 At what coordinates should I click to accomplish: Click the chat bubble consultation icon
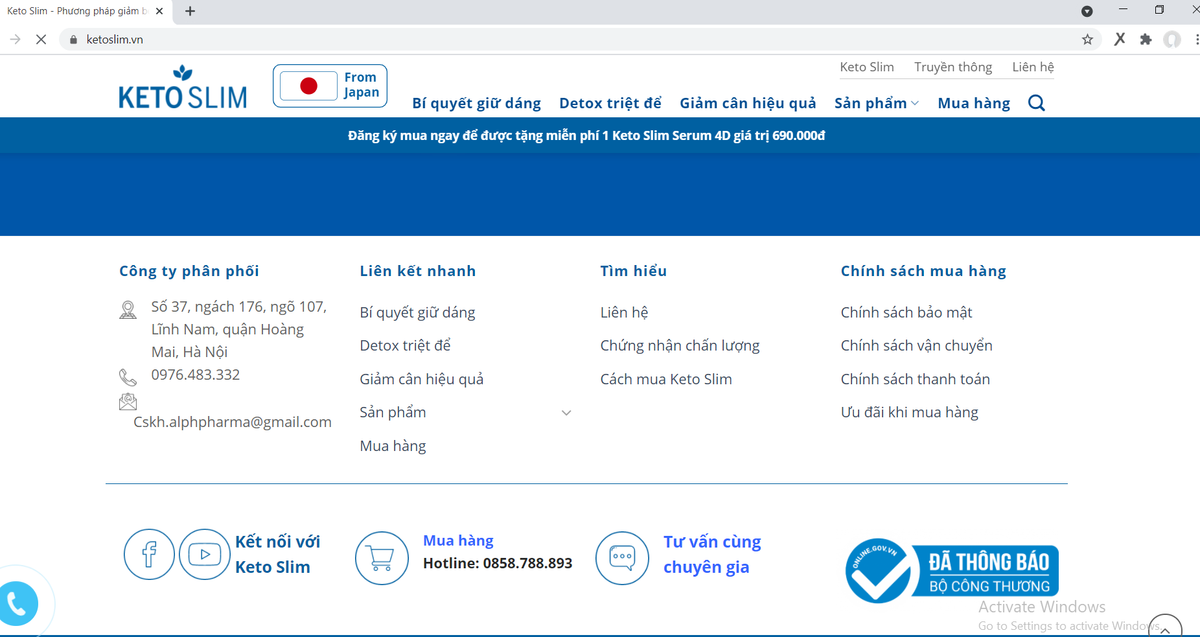[621, 557]
